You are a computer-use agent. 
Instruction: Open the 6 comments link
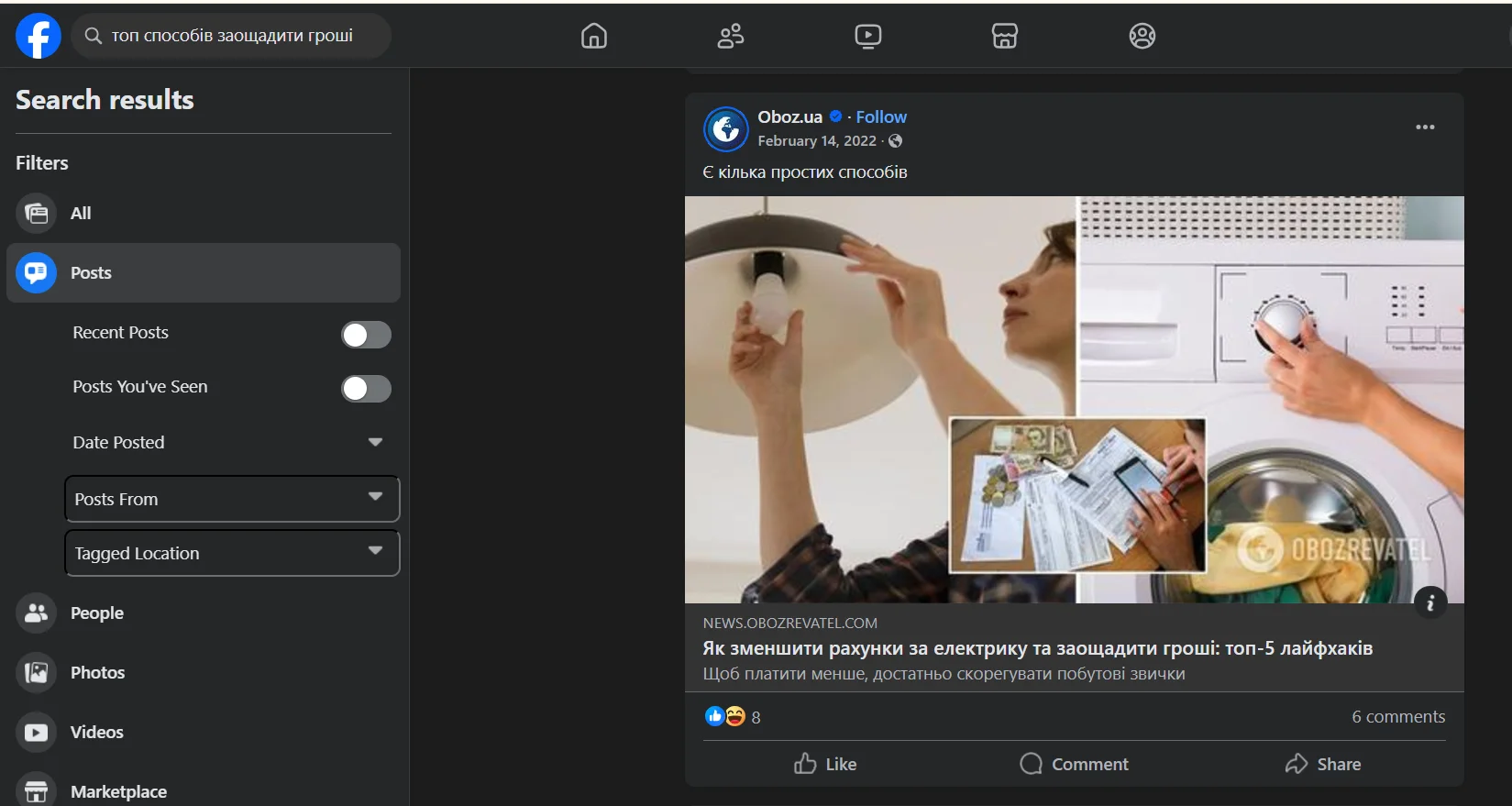(1398, 716)
